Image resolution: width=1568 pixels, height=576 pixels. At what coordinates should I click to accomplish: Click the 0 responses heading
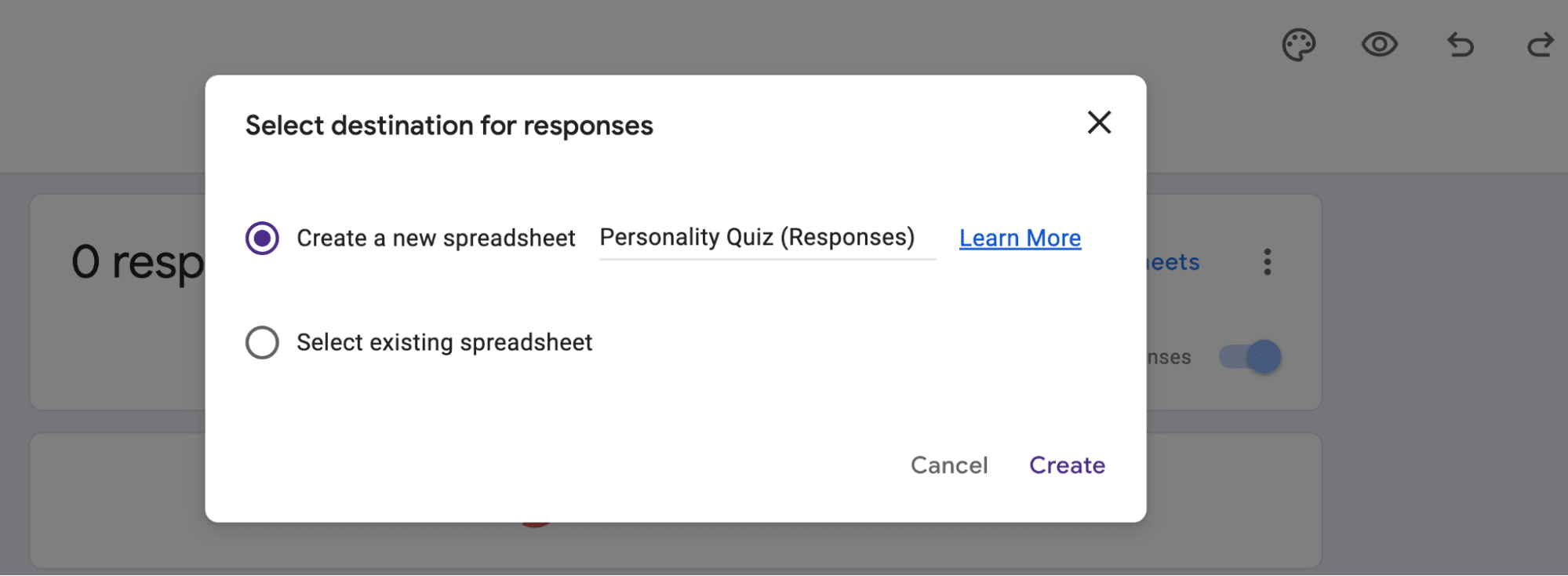[137, 261]
